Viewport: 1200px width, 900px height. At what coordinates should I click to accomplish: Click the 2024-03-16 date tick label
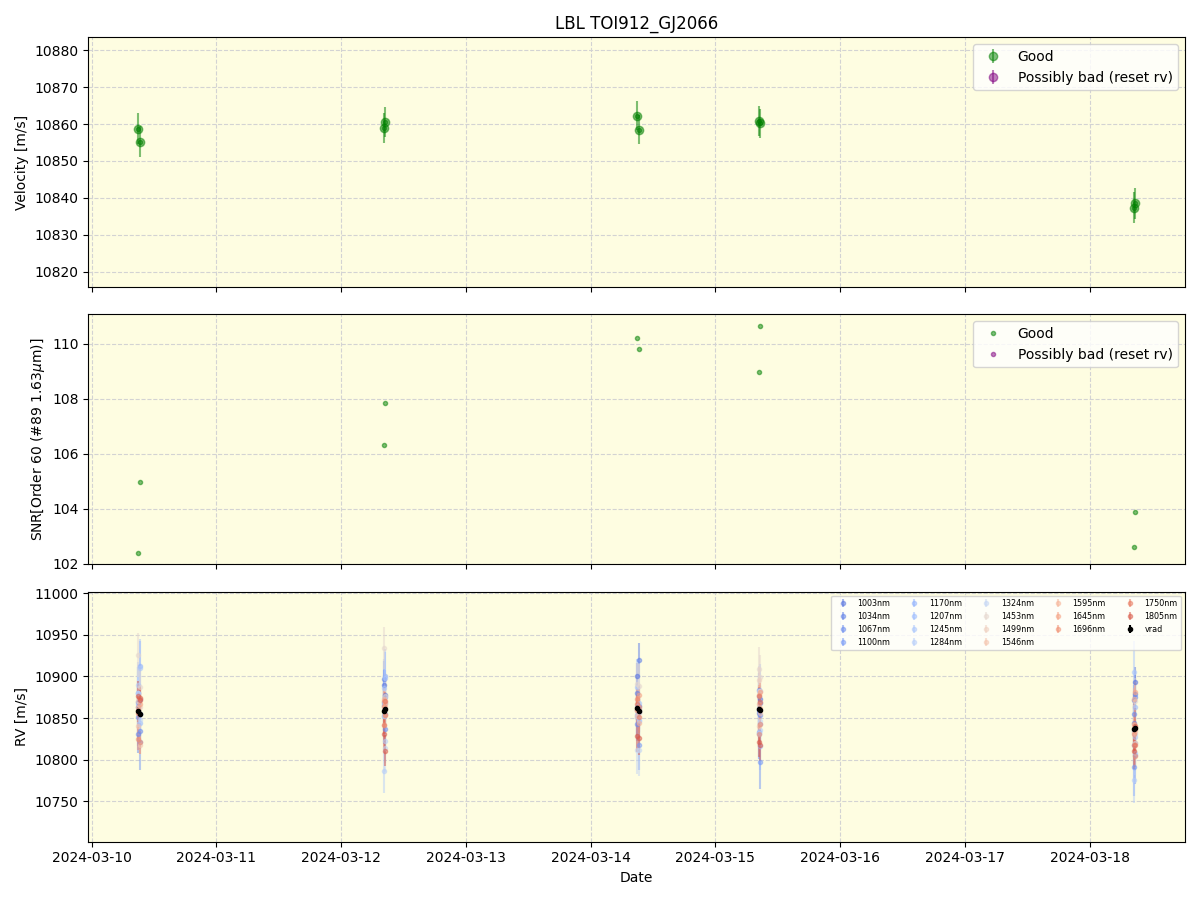pyautogui.click(x=840, y=857)
